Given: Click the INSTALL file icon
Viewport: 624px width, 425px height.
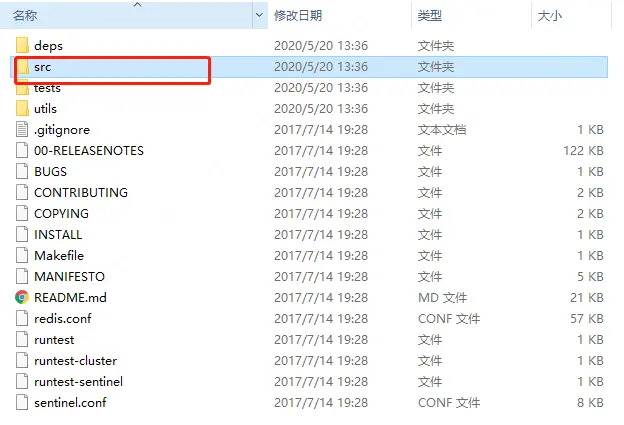Looking at the screenshot, I should pyautogui.click(x=22, y=234).
